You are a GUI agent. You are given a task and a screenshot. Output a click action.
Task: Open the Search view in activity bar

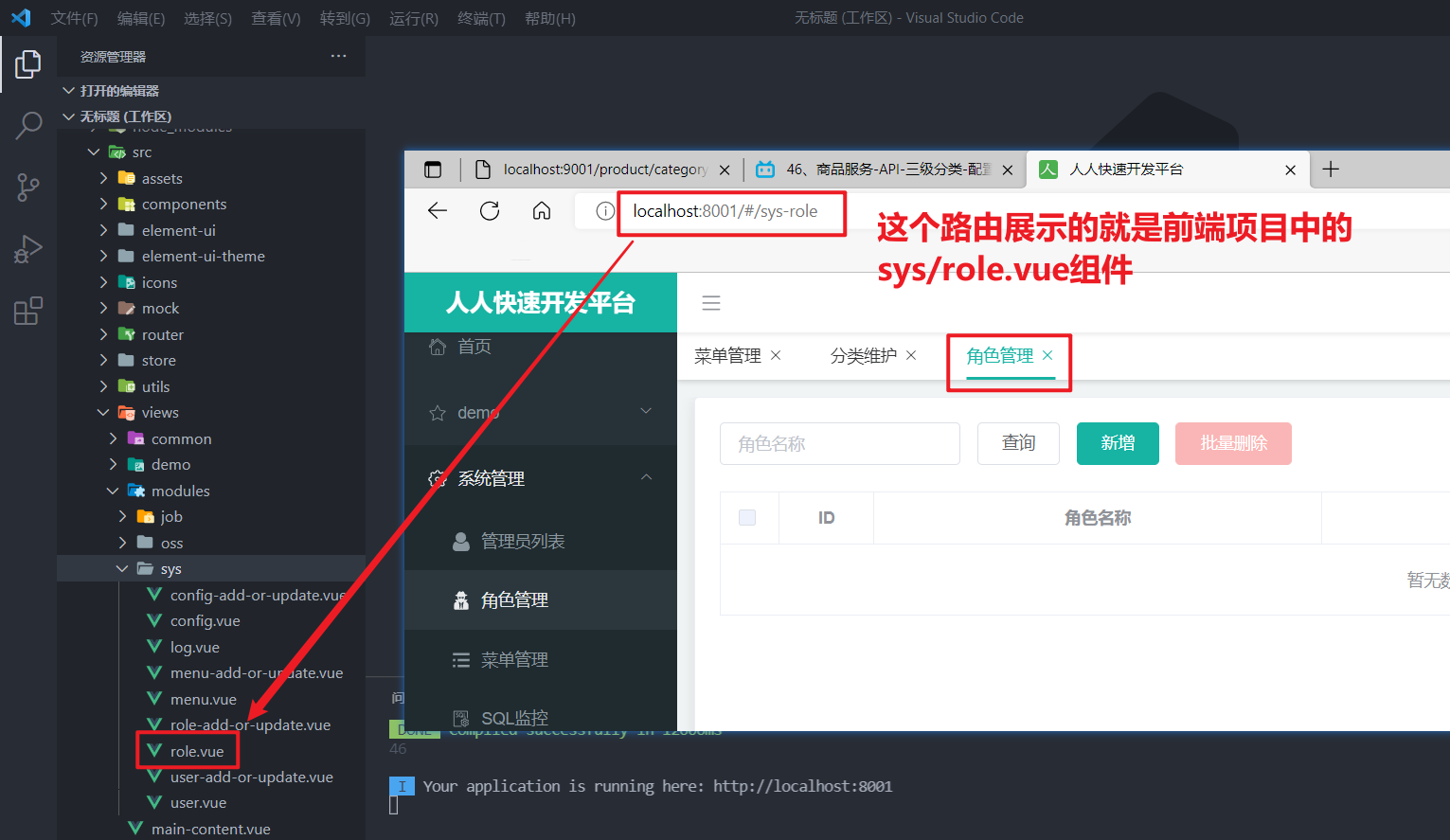(28, 125)
